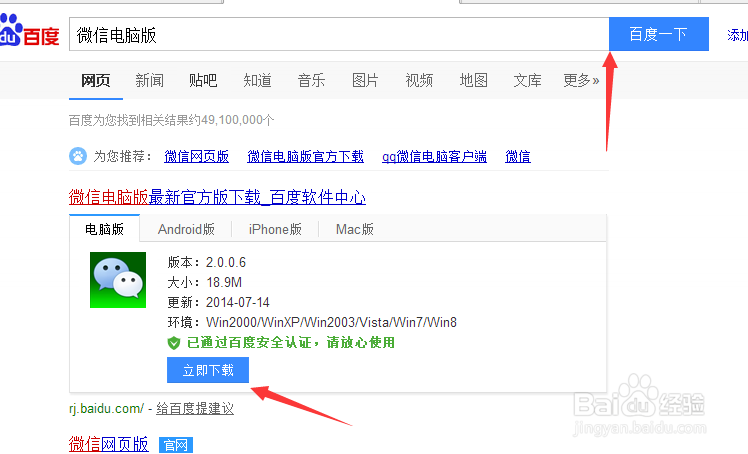748x454 pixels.
Task: Click the 已通过百度安全认证 text
Action: (291, 342)
